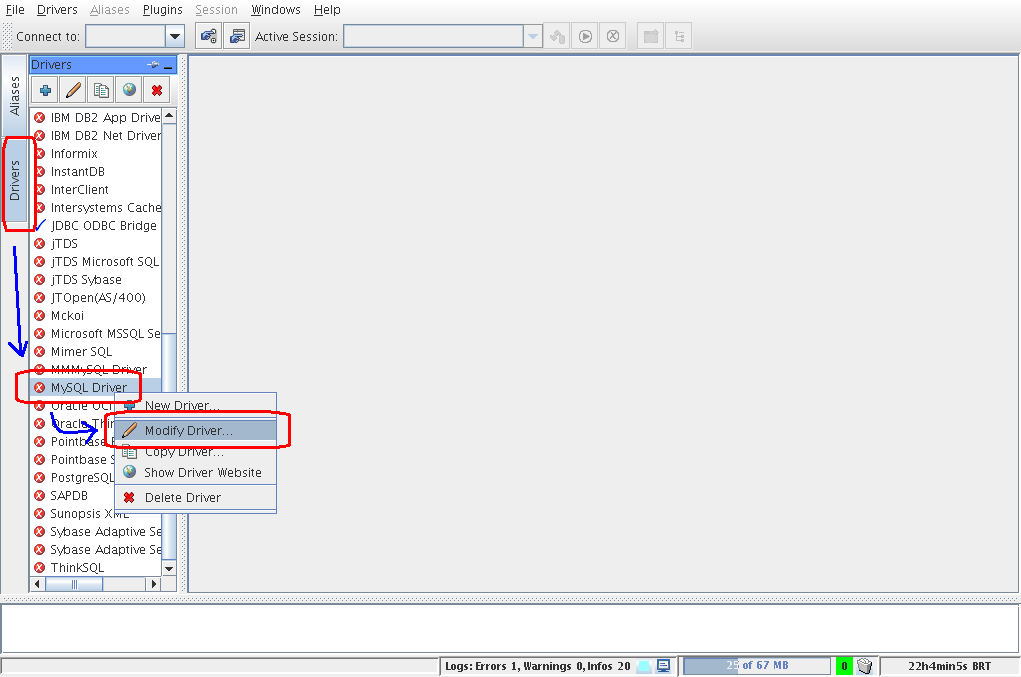The width and height of the screenshot is (1021, 677).
Task: Select the InstantDB driver
Action: pyautogui.click(x=96, y=171)
